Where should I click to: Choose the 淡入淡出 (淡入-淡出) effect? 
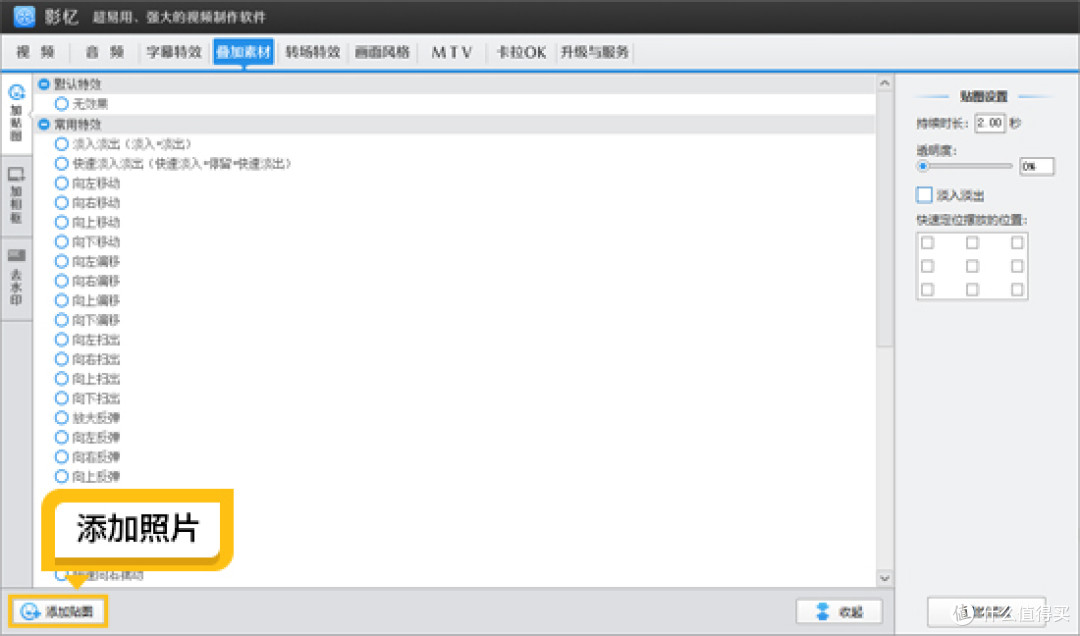(x=61, y=144)
